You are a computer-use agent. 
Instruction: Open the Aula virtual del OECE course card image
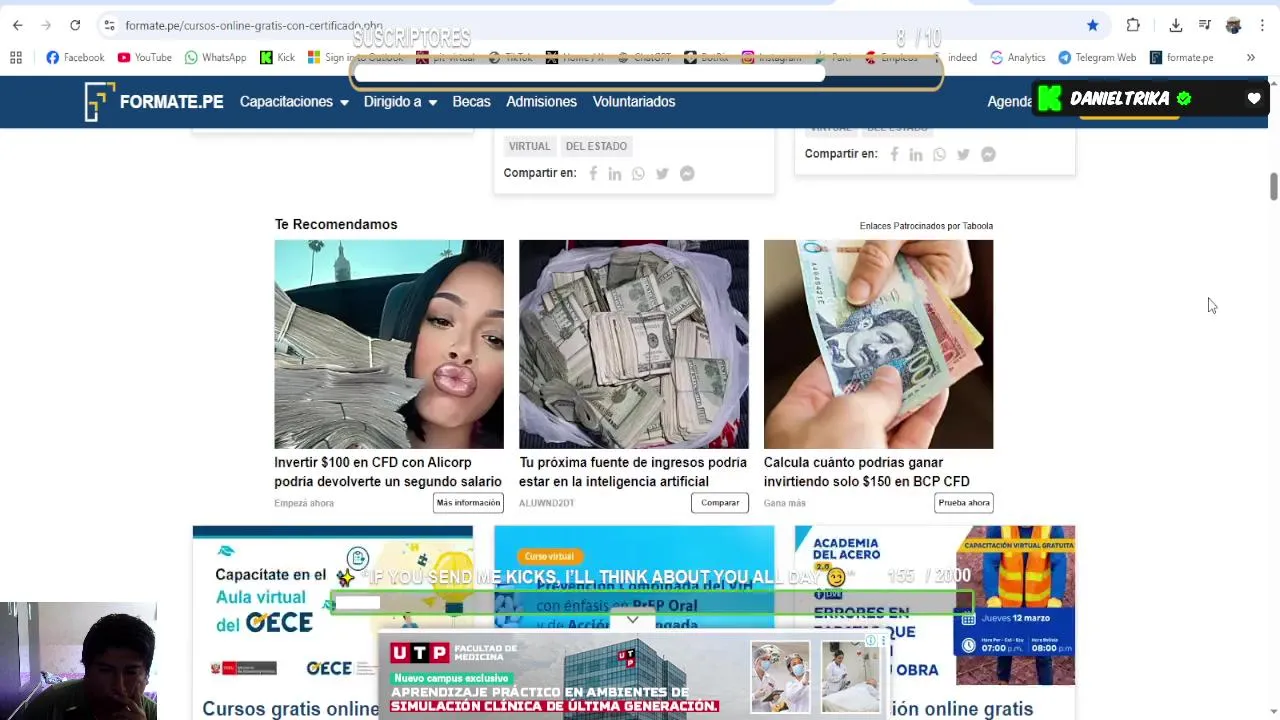point(332,606)
